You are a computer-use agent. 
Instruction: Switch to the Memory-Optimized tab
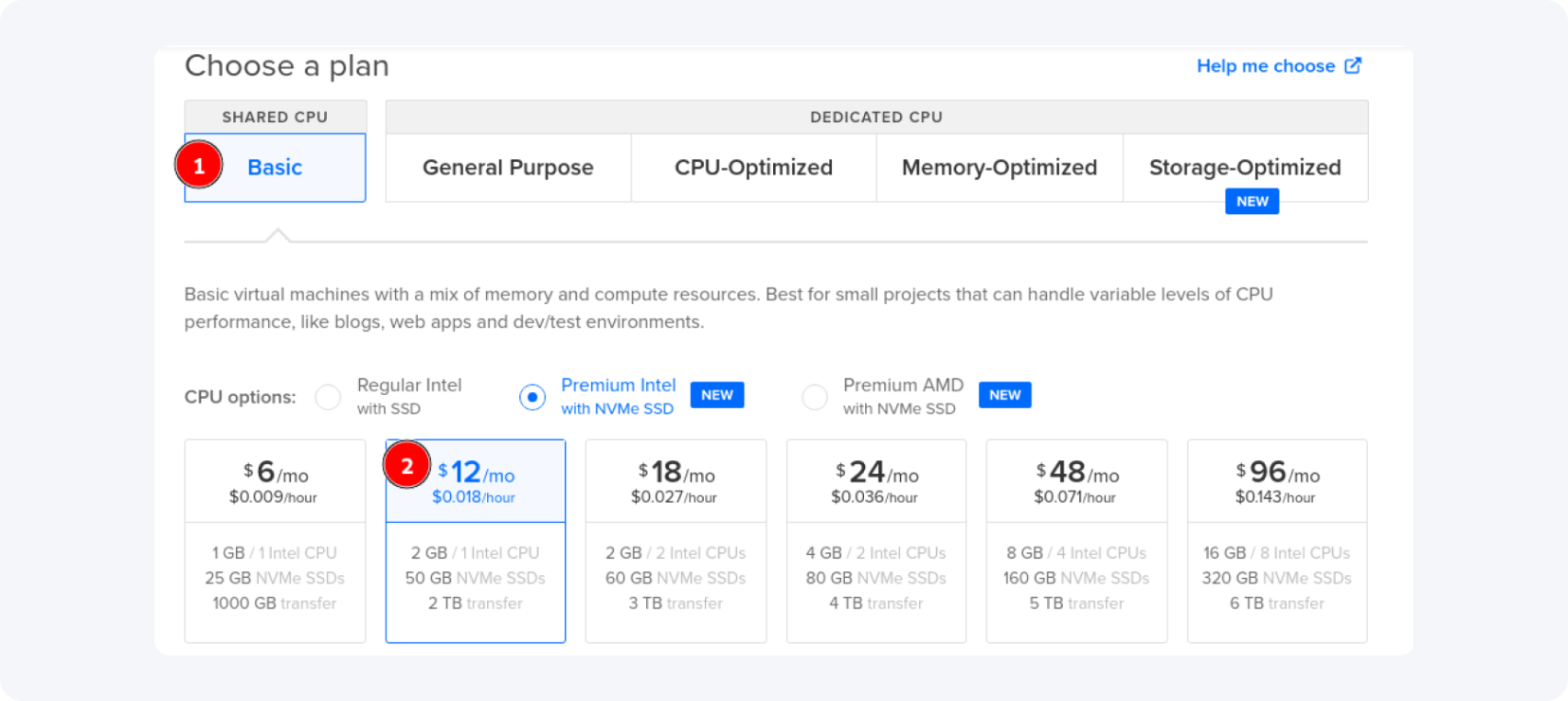[999, 168]
